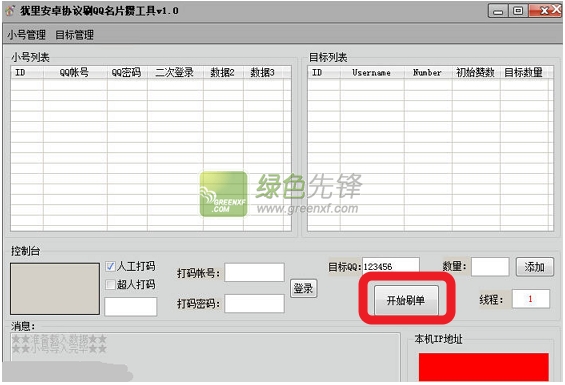
Task: Click the QQ帐号 column header
Action: (75, 72)
